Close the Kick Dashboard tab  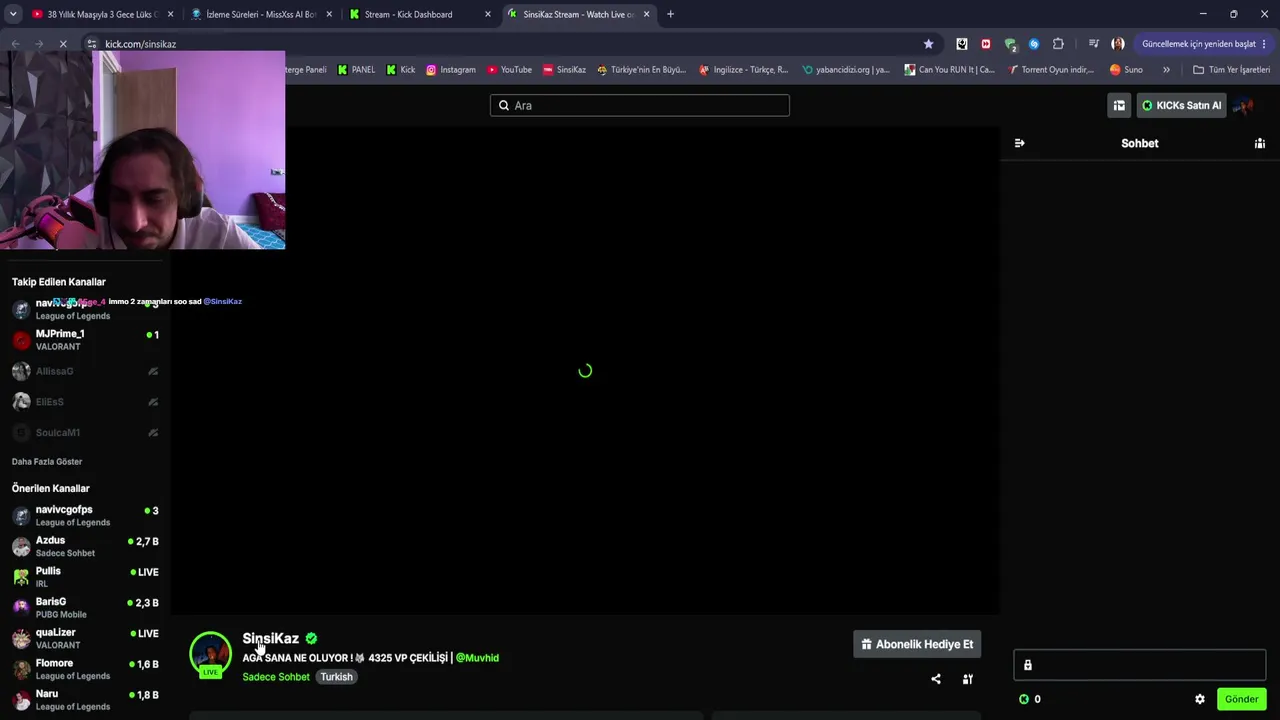tap(488, 14)
